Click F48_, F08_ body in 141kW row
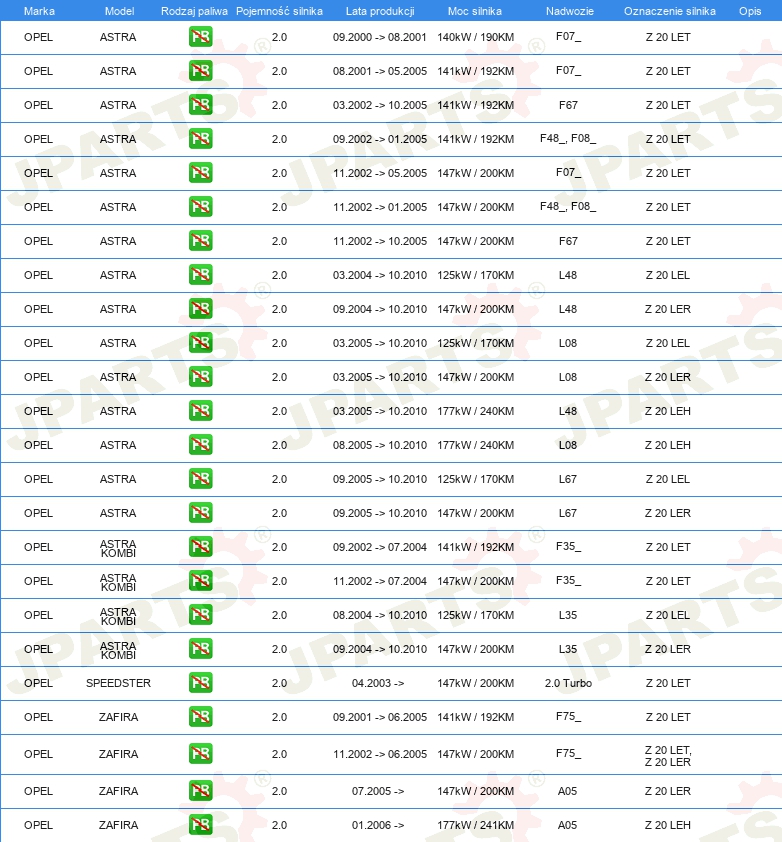Viewport: 782px width, 842px height. click(568, 139)
